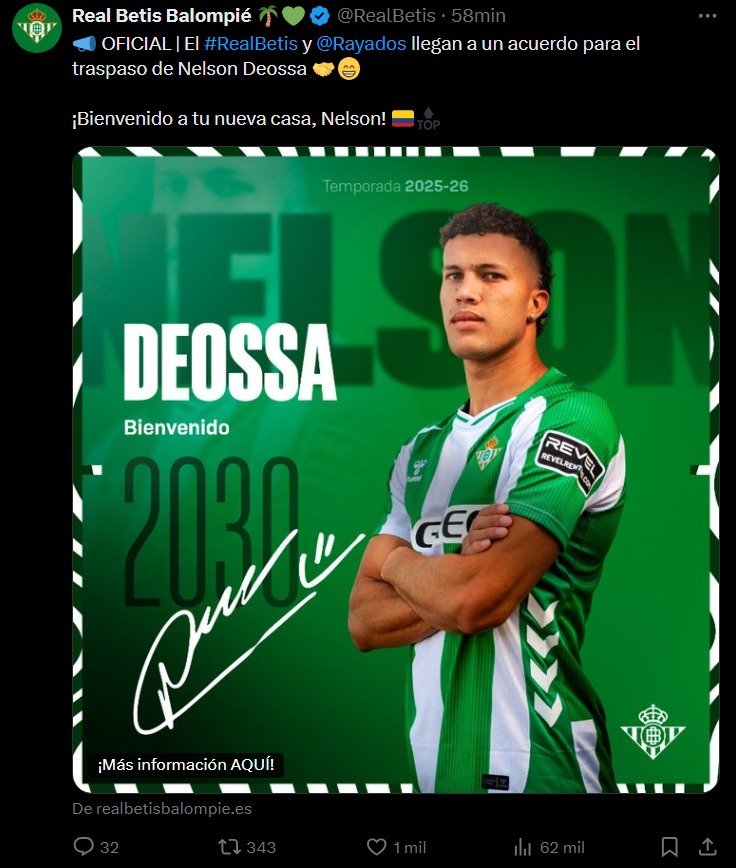Click the 62 mil views count

[562, 847]
